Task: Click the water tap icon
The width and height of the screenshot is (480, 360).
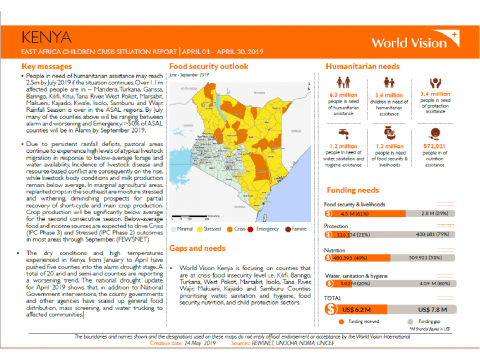Action: [344, 134]
